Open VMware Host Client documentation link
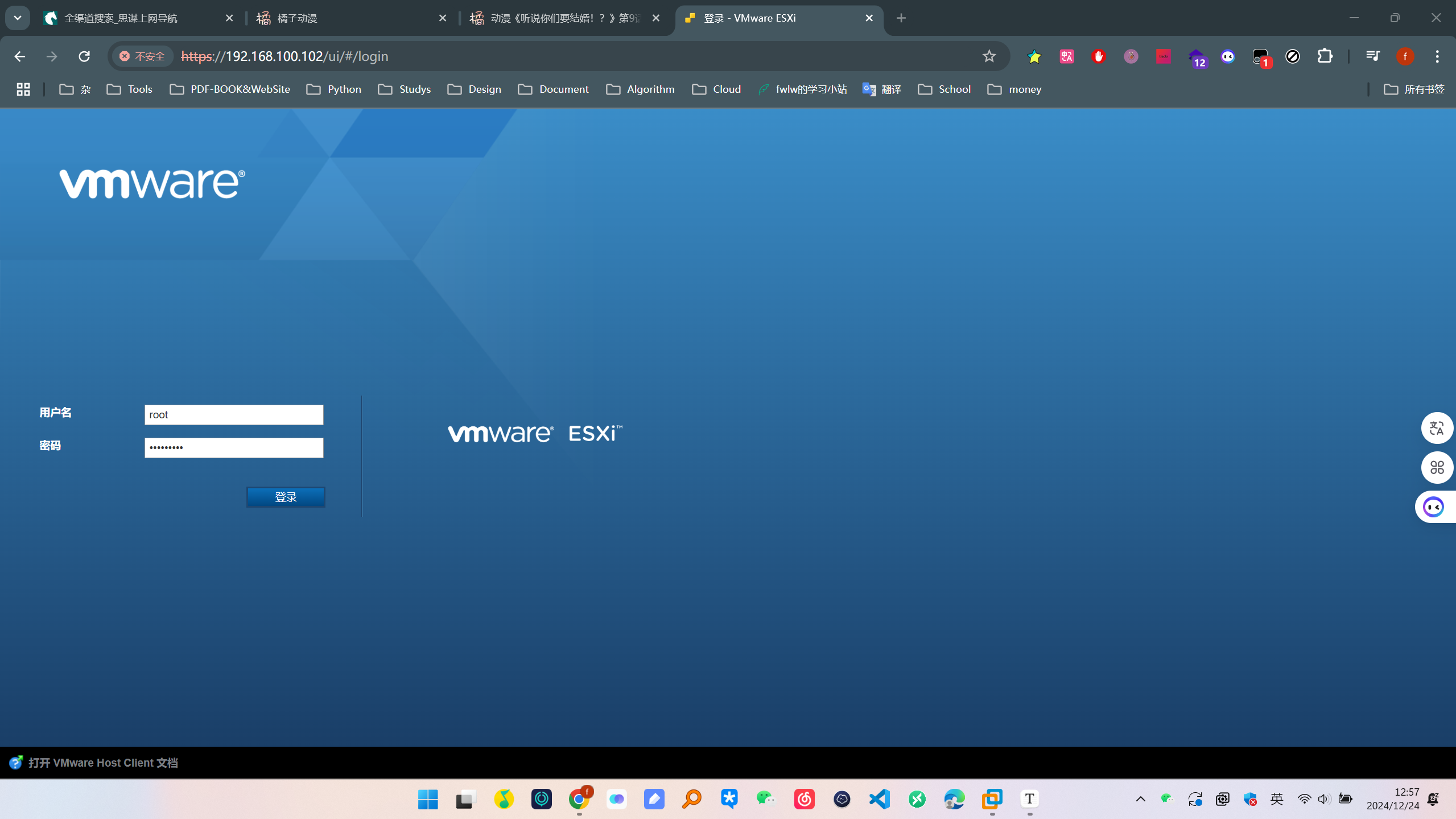Viewport: 1456px width, 819px height. click(x=103, y=763)
